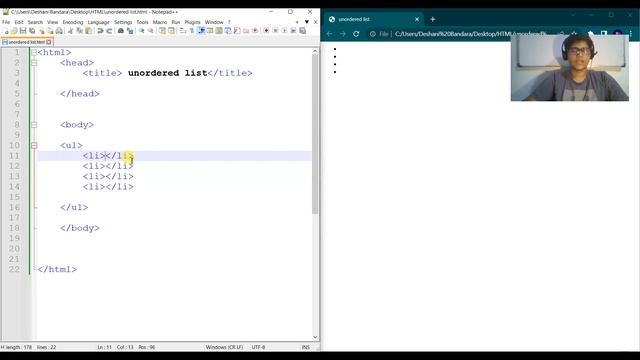The width and height of the screenshot is (640, 360).
Task: Open a new browser tab with plus button
Action: [433, 19]
